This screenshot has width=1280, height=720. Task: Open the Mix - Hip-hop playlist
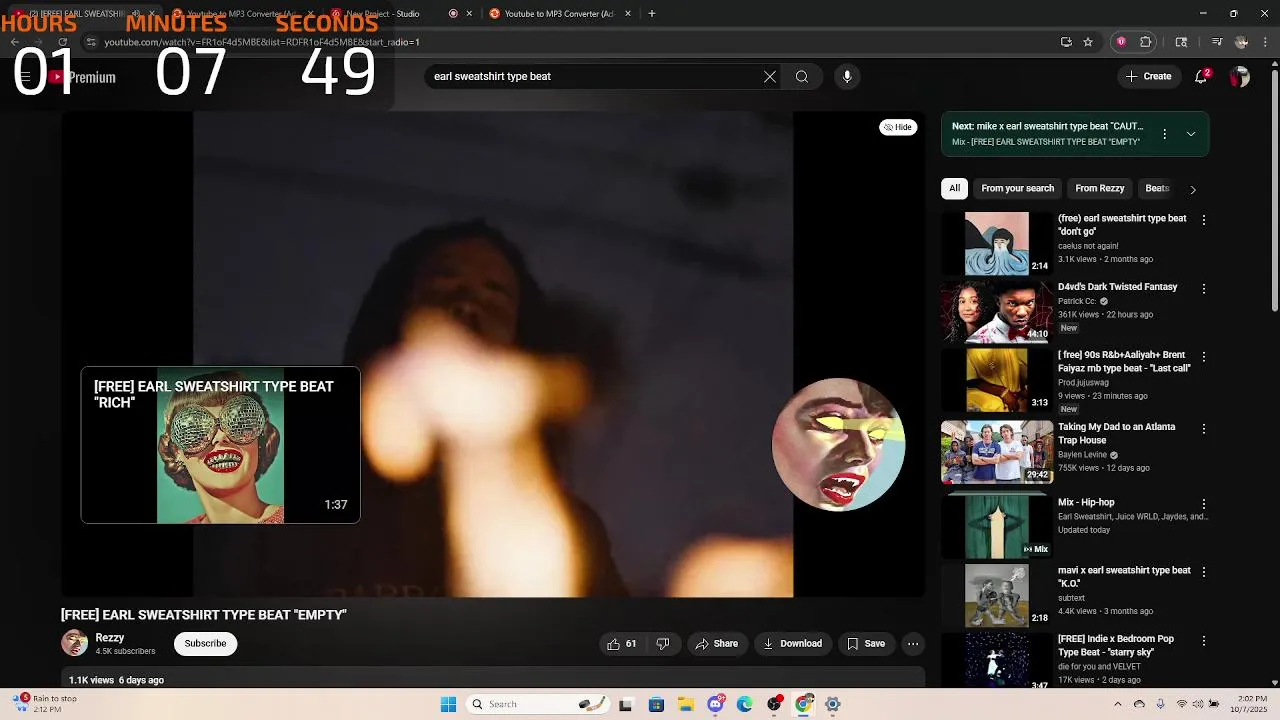(1086, 503)
